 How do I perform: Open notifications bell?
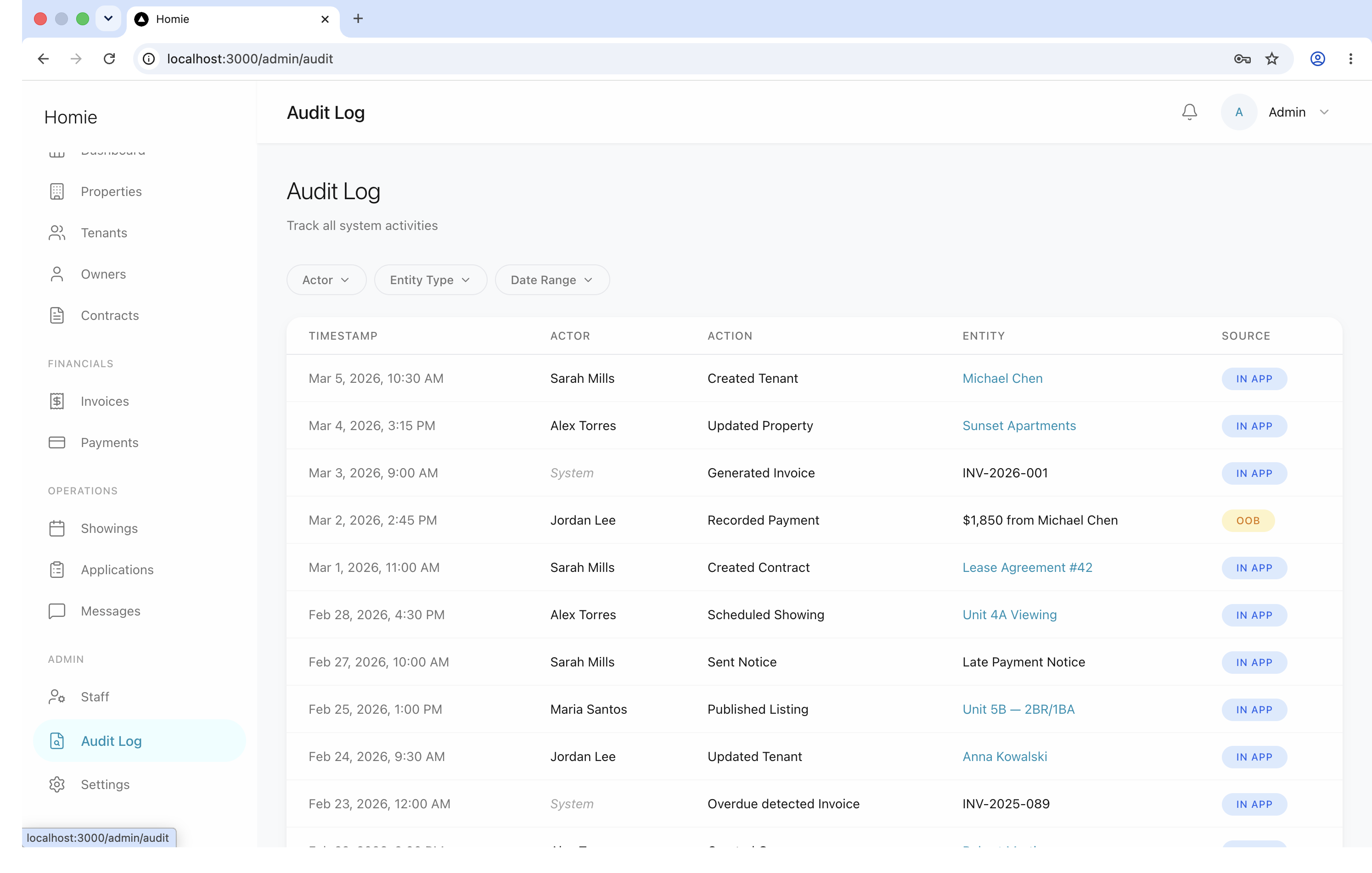click(x=1190, y=112)
